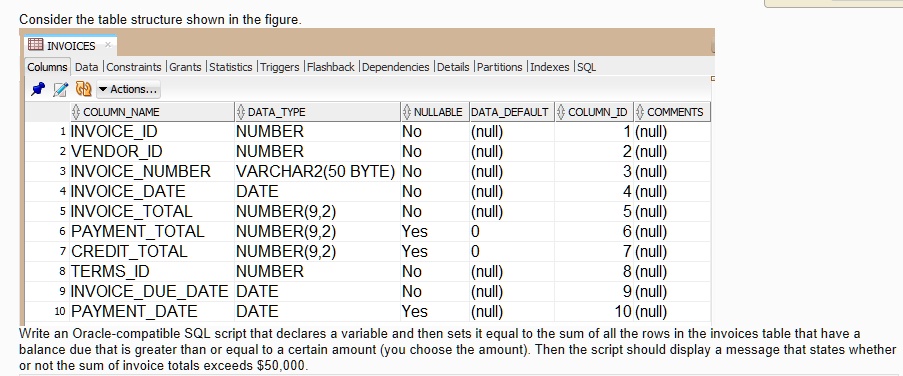903x376 pixels.
Task: Click the sort icon beside COLUMN_ID
Action: tap(561, 112)
